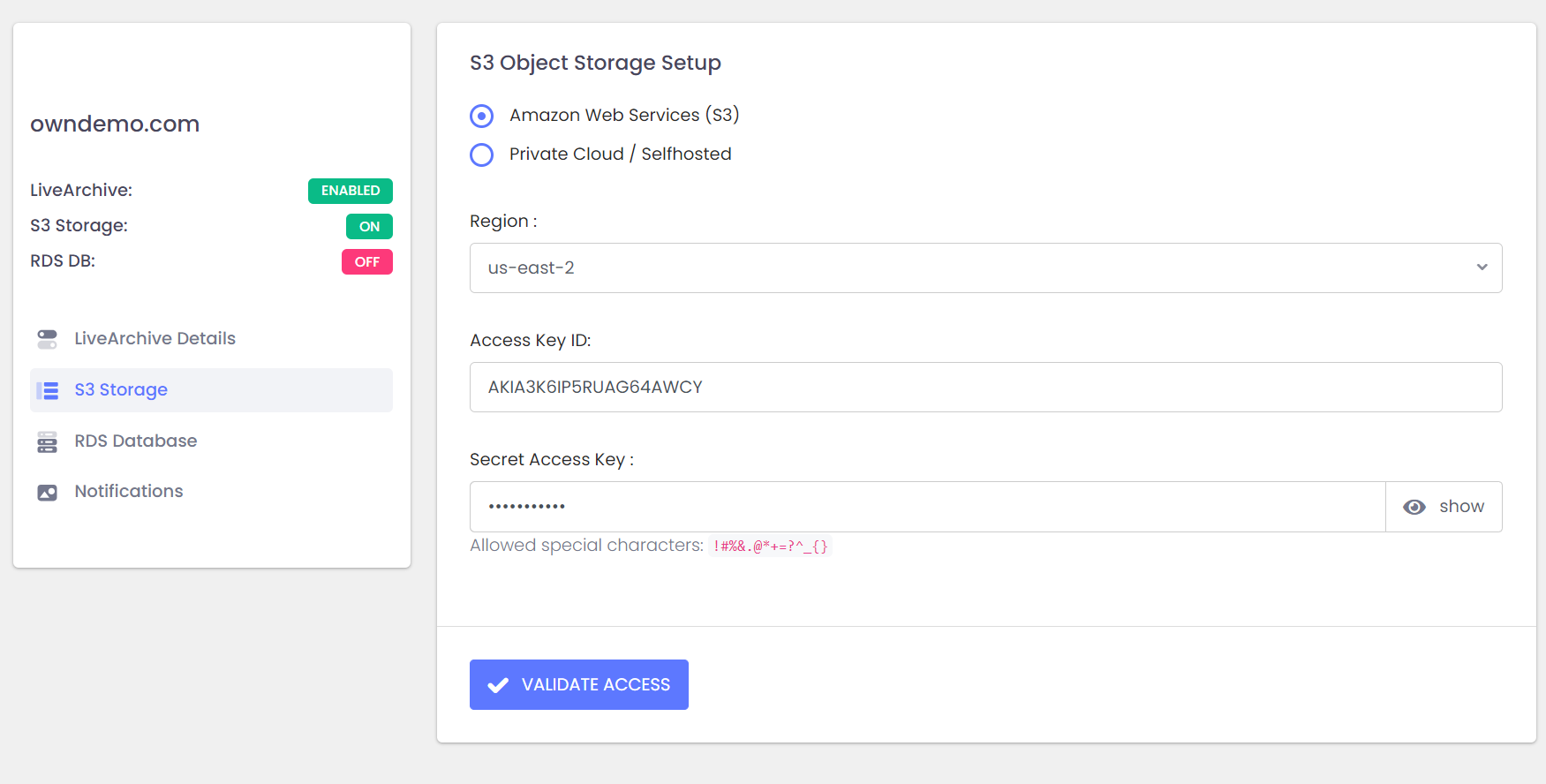The width and height of the screenshot is (1546, 784).
Task: Open the LiveArchive Details menu item
Action: 155,339
